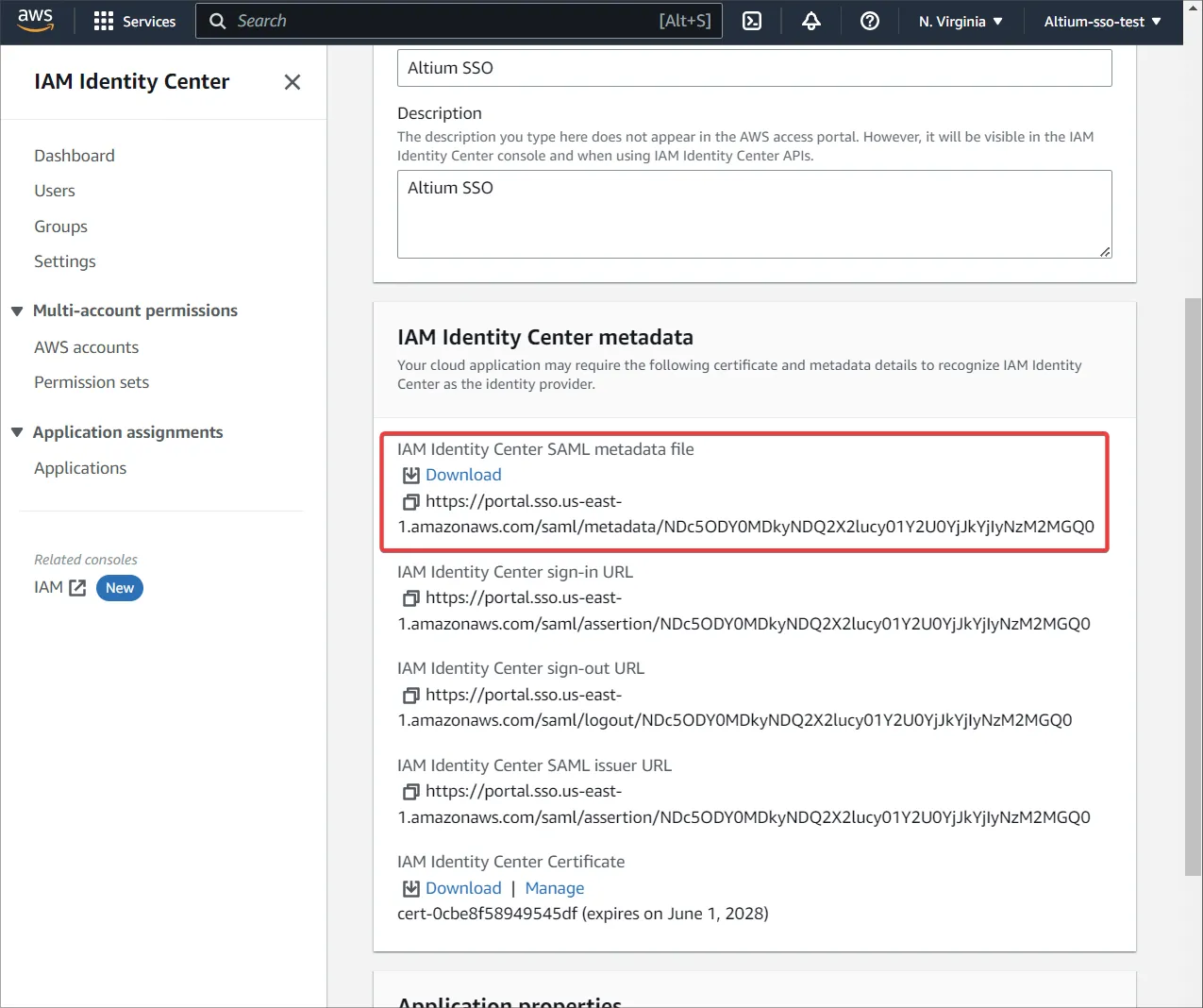Viewport: 1203px width, 1008px height.
Task: Click the Description text area
Action: [x=754, y=214]
